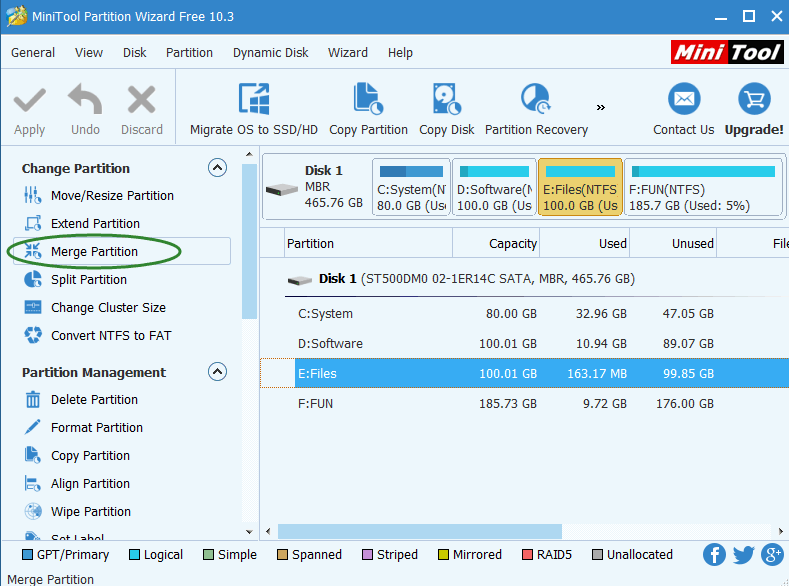Select the E:Files row in table
The height and width of the screenshot is (586, 789).
point(524,374)
